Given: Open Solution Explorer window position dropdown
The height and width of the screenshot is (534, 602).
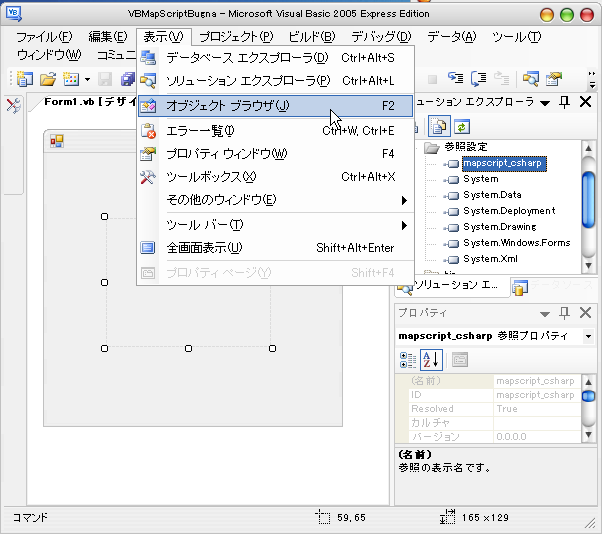Looking at the screenshot, I should [544, 103].
